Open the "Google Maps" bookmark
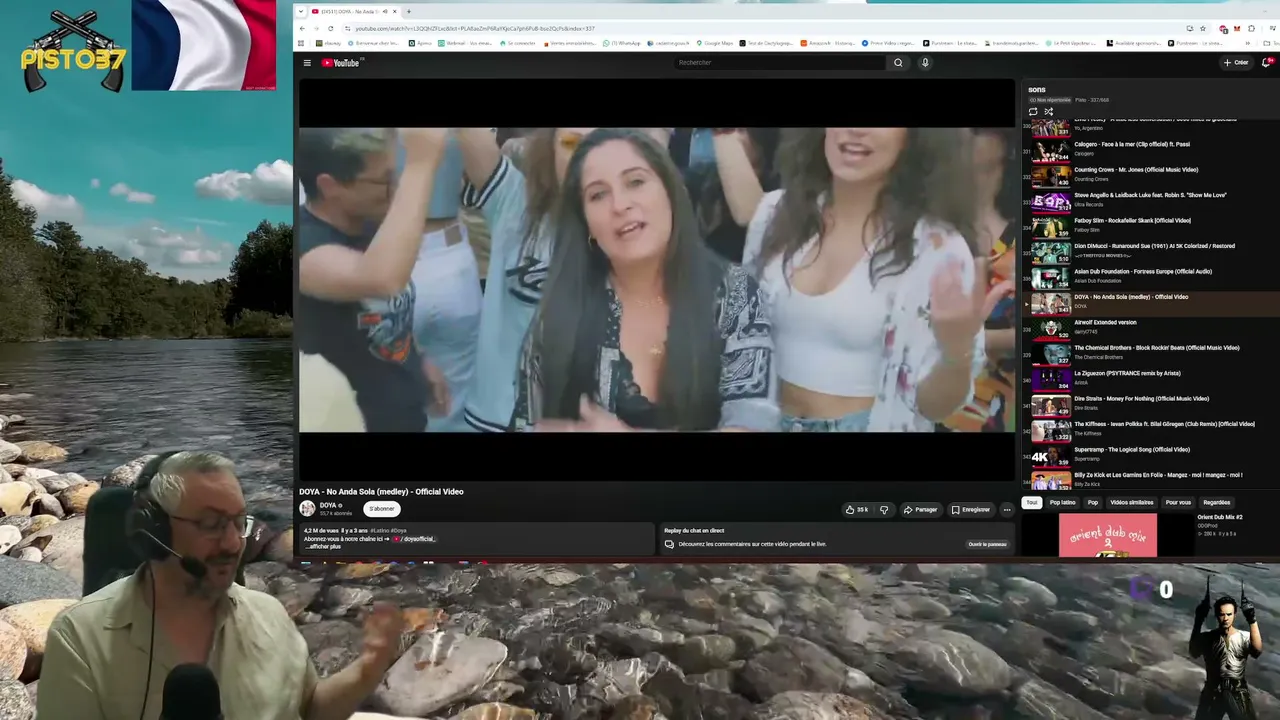The width and height of the screenshot is (1280, 720). tap(716, 43)
